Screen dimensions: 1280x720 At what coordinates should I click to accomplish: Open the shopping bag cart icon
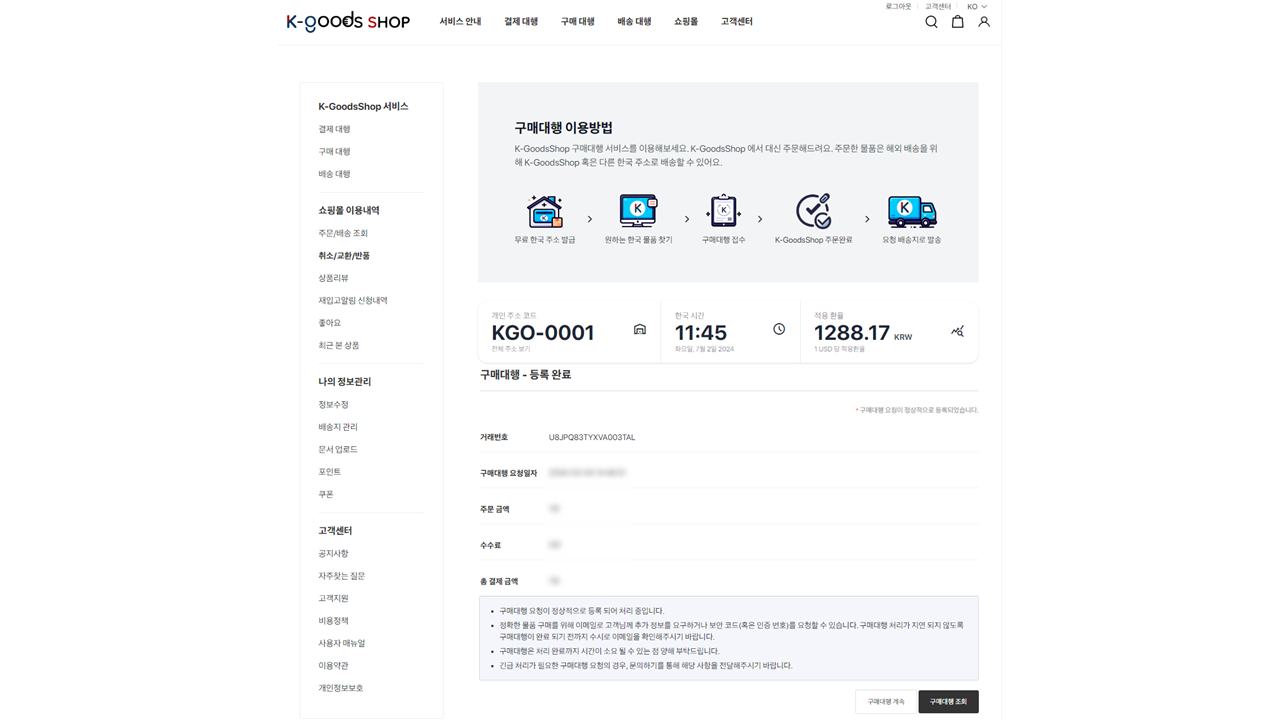coord(957,22)
